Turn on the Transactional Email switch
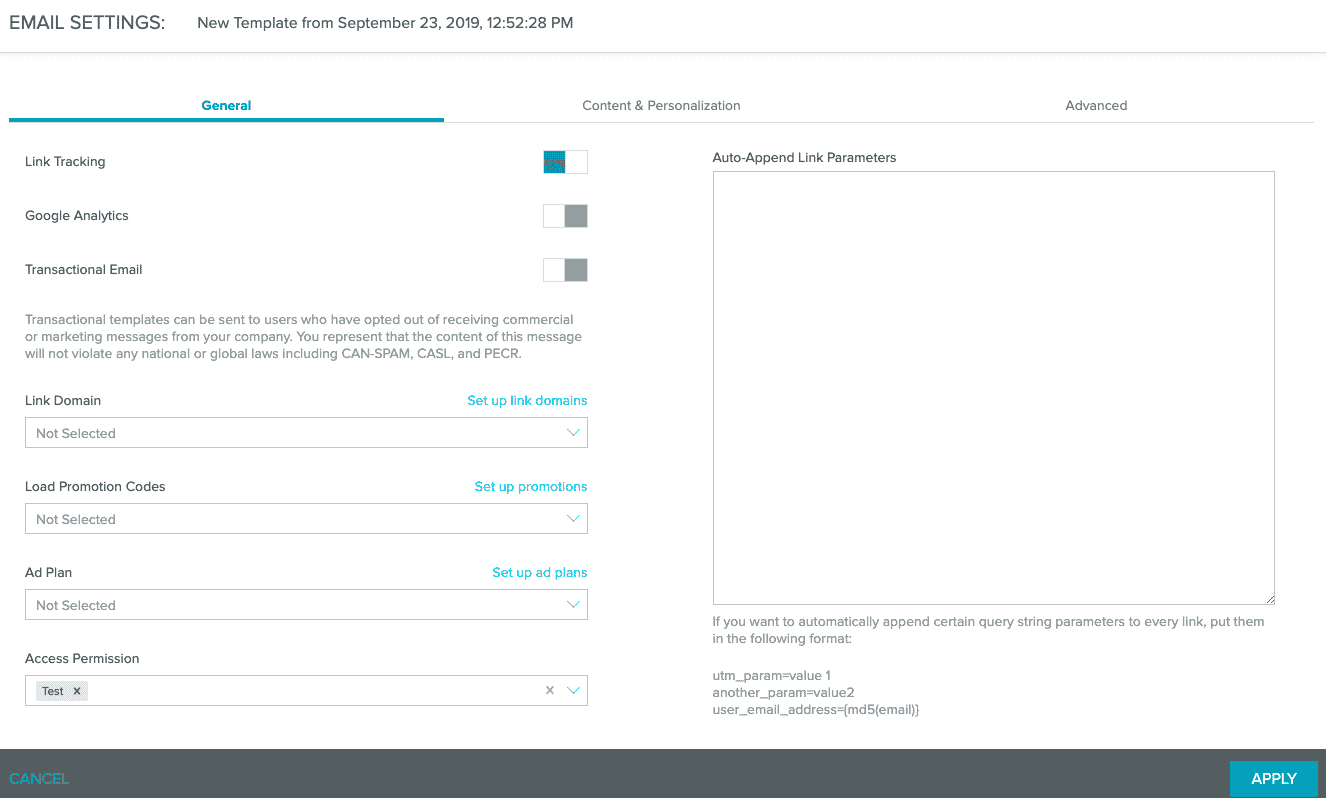1326x798 pixels. pos(565,270)
